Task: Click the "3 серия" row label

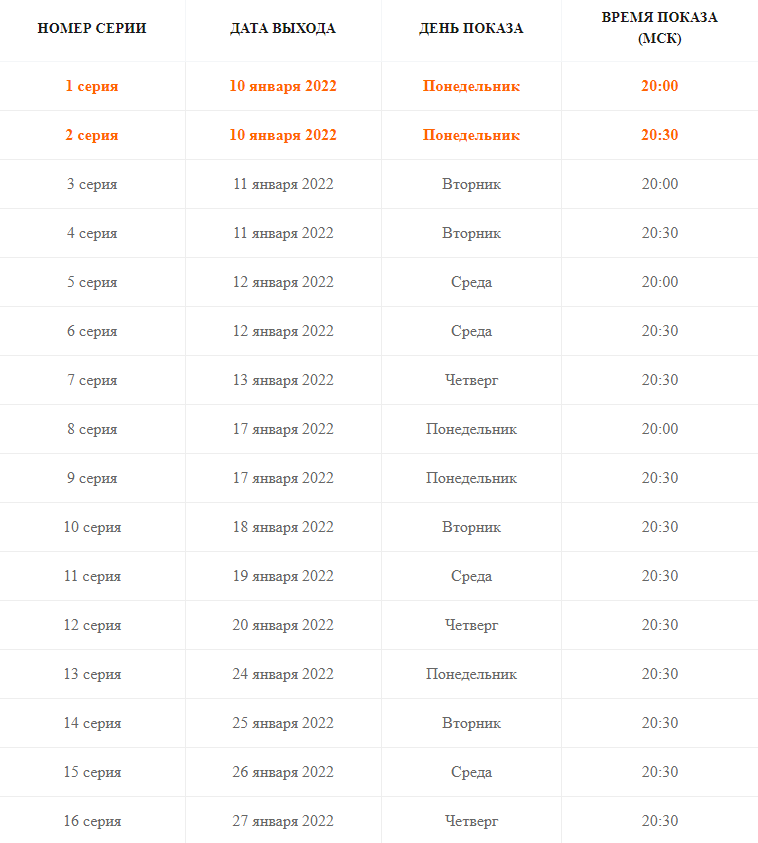Action: [92, 184]
